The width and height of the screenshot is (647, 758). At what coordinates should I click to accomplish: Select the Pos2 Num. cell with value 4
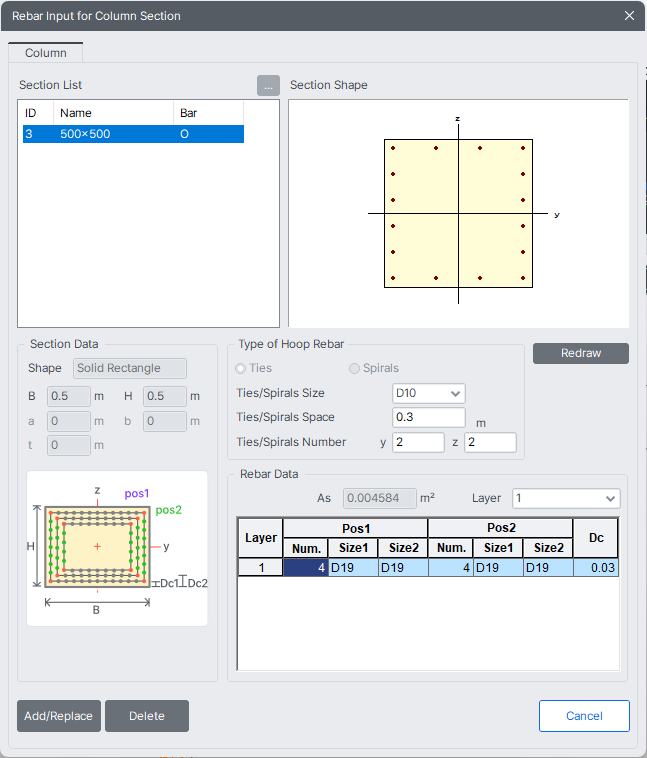coord(451,568)
